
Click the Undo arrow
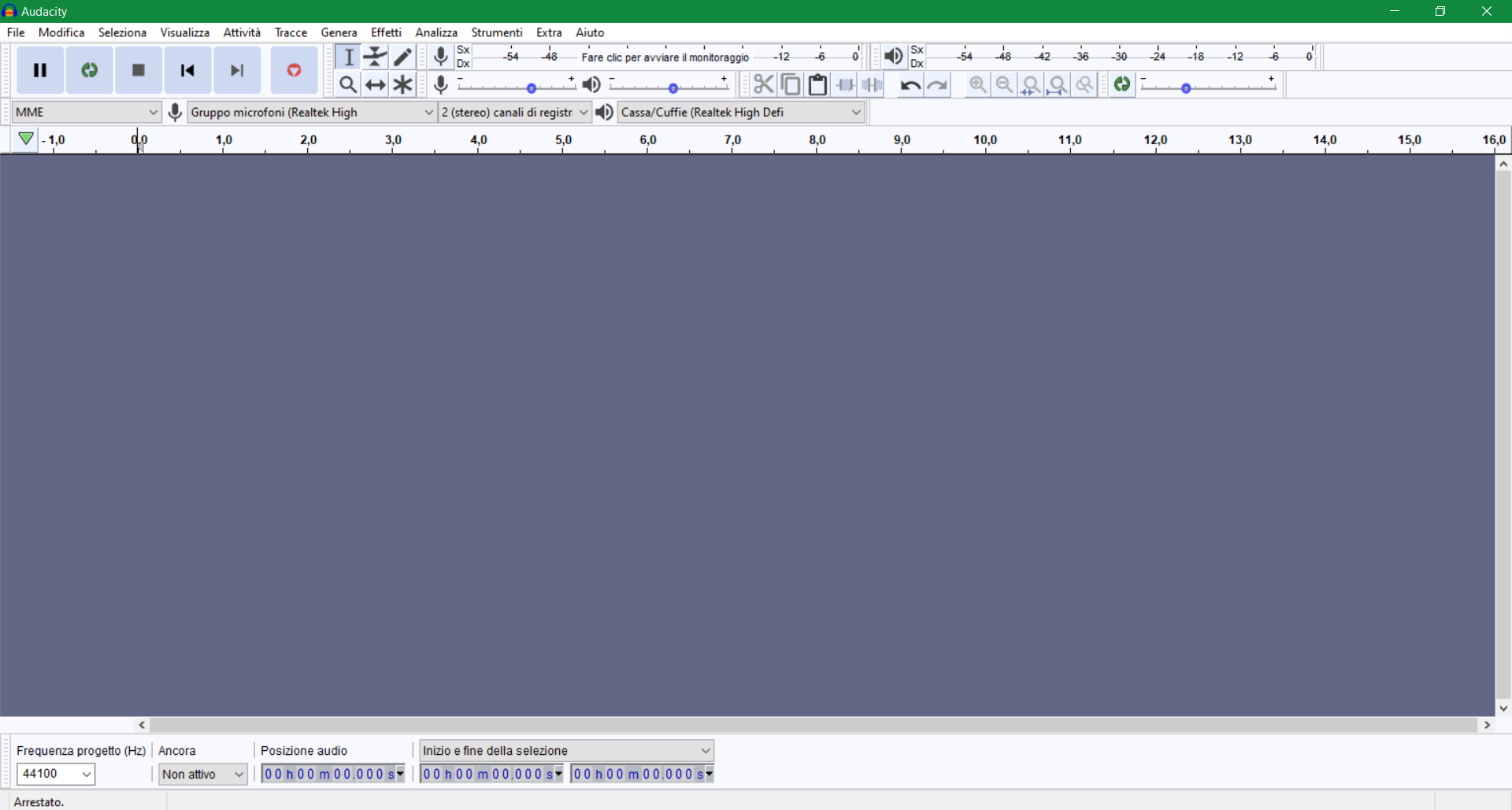pyautogui.click(x=910, y=85)
